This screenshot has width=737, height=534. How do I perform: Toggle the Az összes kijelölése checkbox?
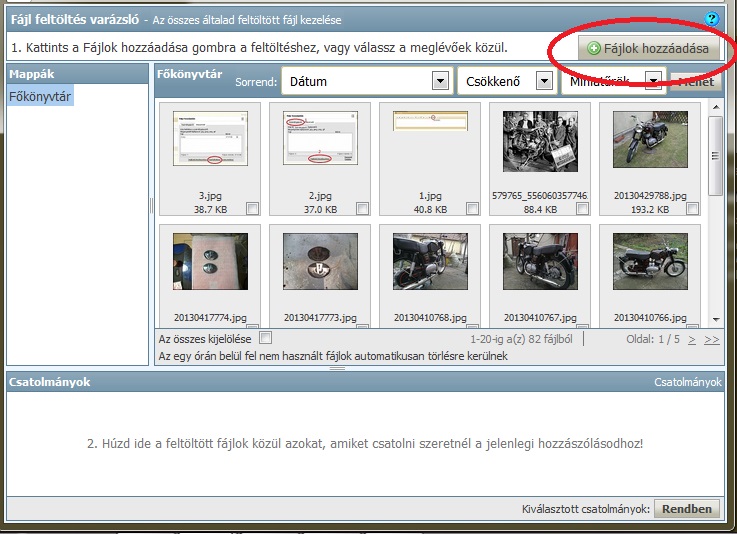[x=265, y=338]
